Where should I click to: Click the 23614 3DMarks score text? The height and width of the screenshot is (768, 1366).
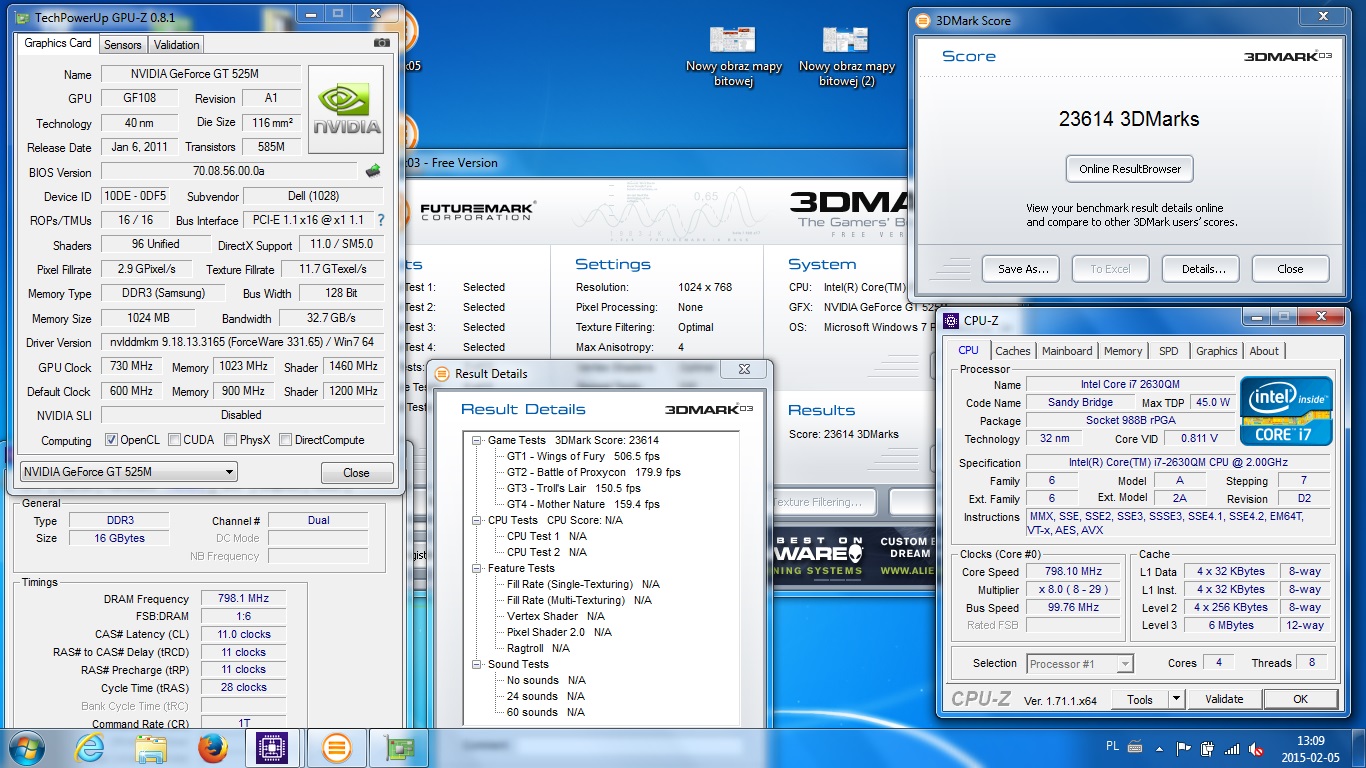tap(1129, 119)
